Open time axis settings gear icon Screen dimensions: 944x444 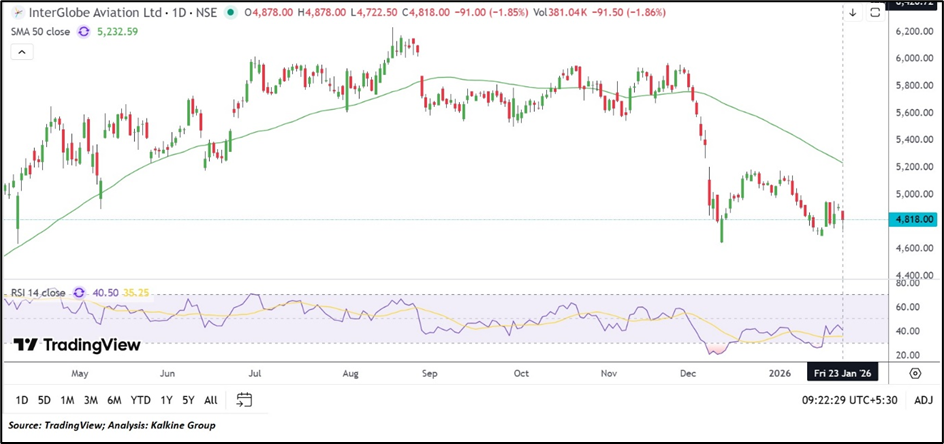point(915,373)
